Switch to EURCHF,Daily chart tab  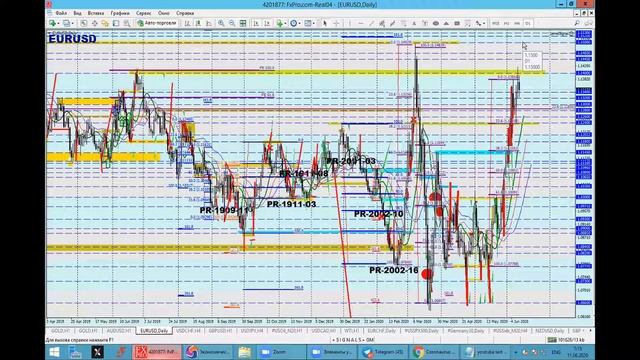coord(382,331)
